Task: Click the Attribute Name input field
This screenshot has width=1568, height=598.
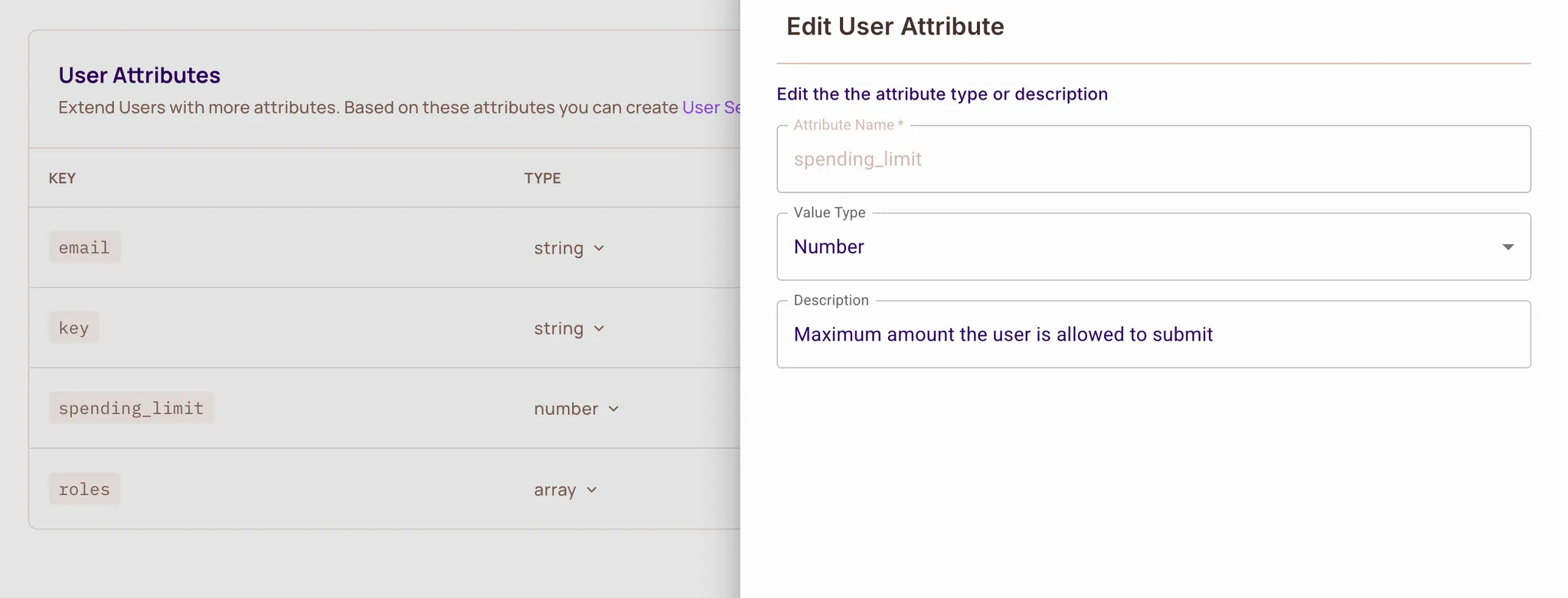Action: pyautogui.click(x=1152, y=159)
